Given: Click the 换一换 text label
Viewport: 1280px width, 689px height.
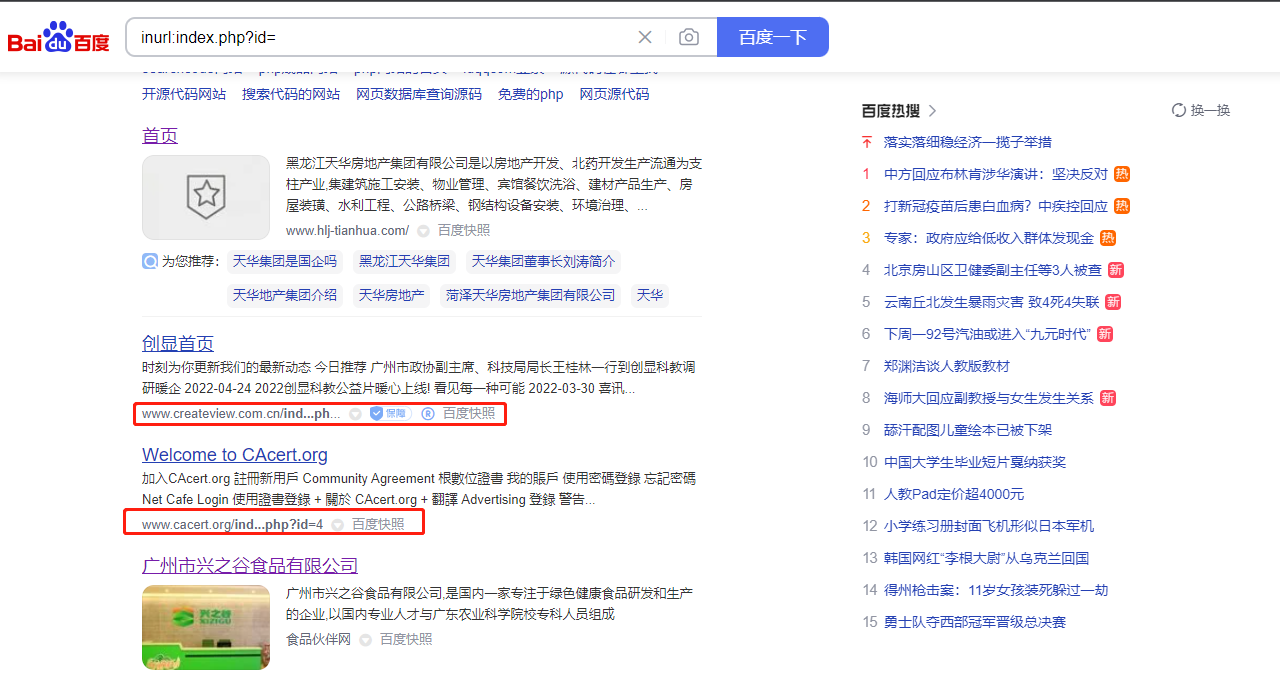Looking at the screenshot, I should coord(1210,110).
